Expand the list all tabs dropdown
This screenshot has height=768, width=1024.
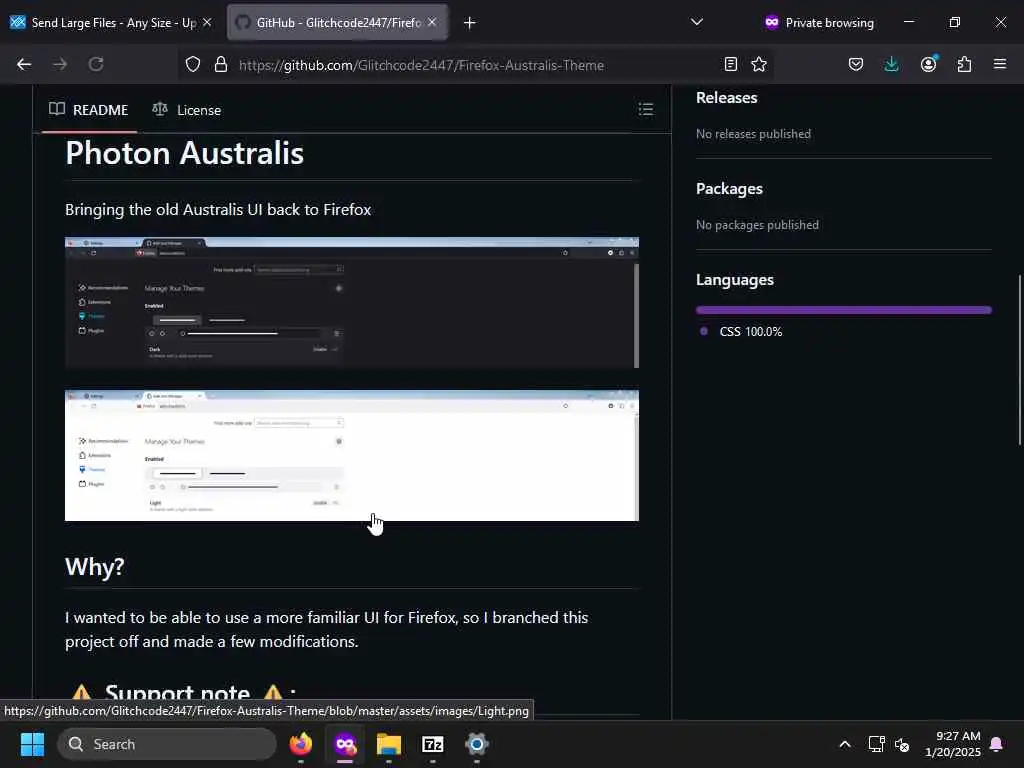click(x=697, y=22)
